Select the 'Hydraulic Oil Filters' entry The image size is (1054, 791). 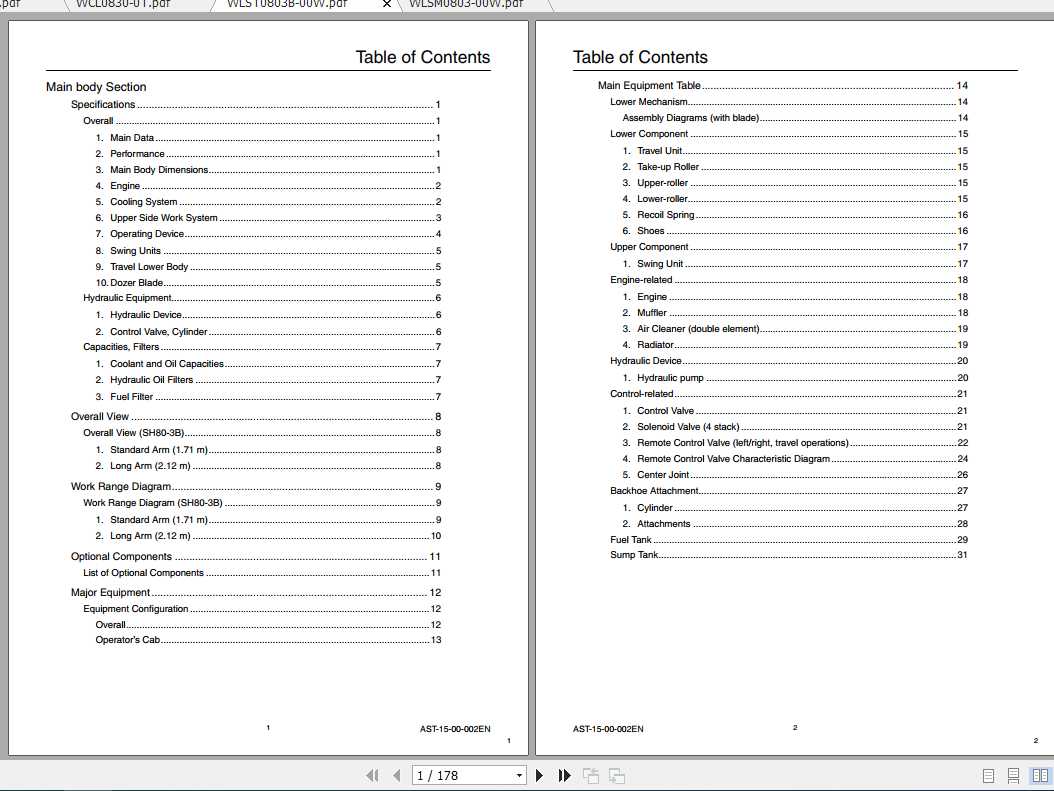pyautogui.click(x=268, y=380)
